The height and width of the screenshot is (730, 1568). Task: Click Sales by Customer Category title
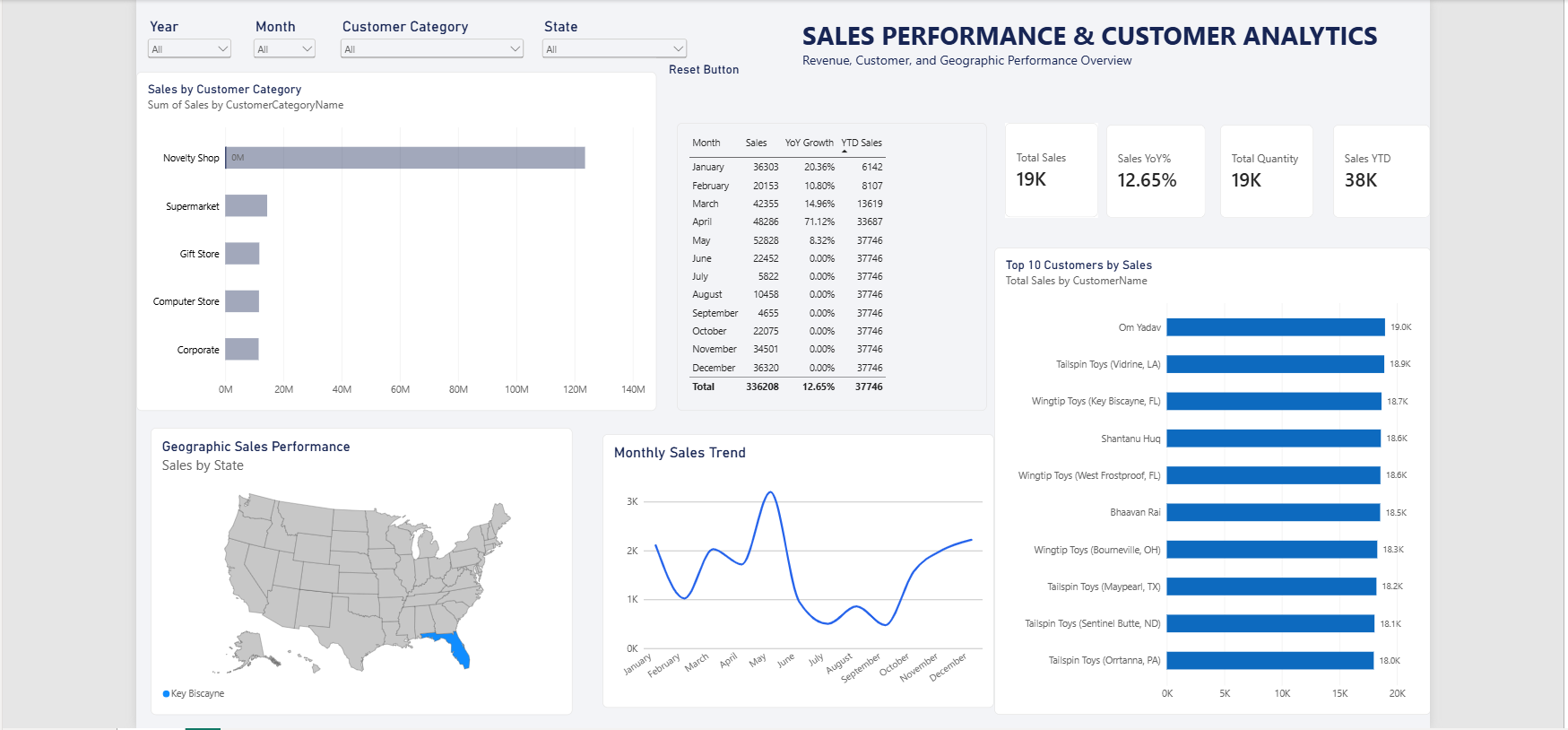tap(224, 90)
